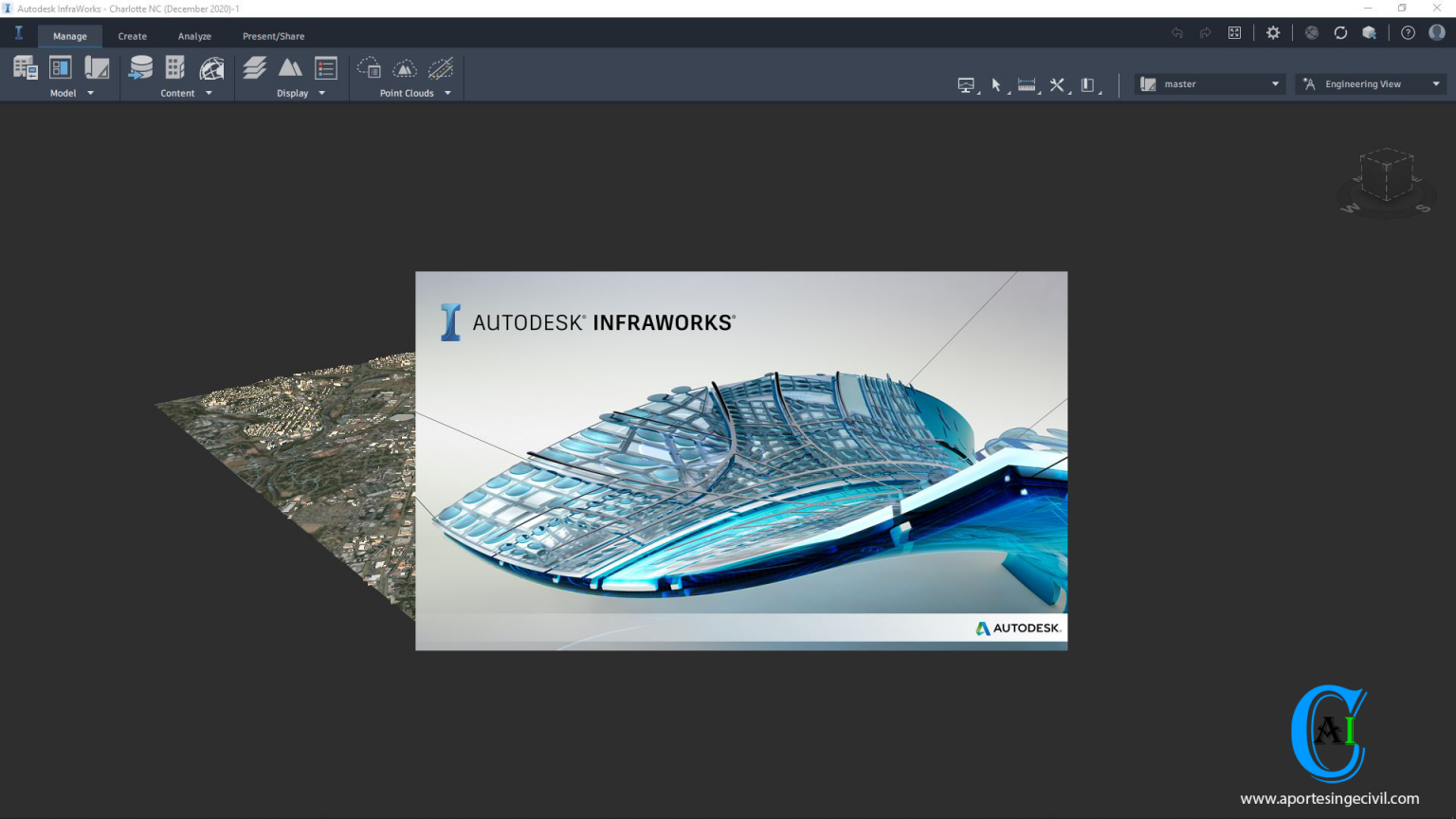Click the terrain themes icon in Display group

(x=291, y=66)
